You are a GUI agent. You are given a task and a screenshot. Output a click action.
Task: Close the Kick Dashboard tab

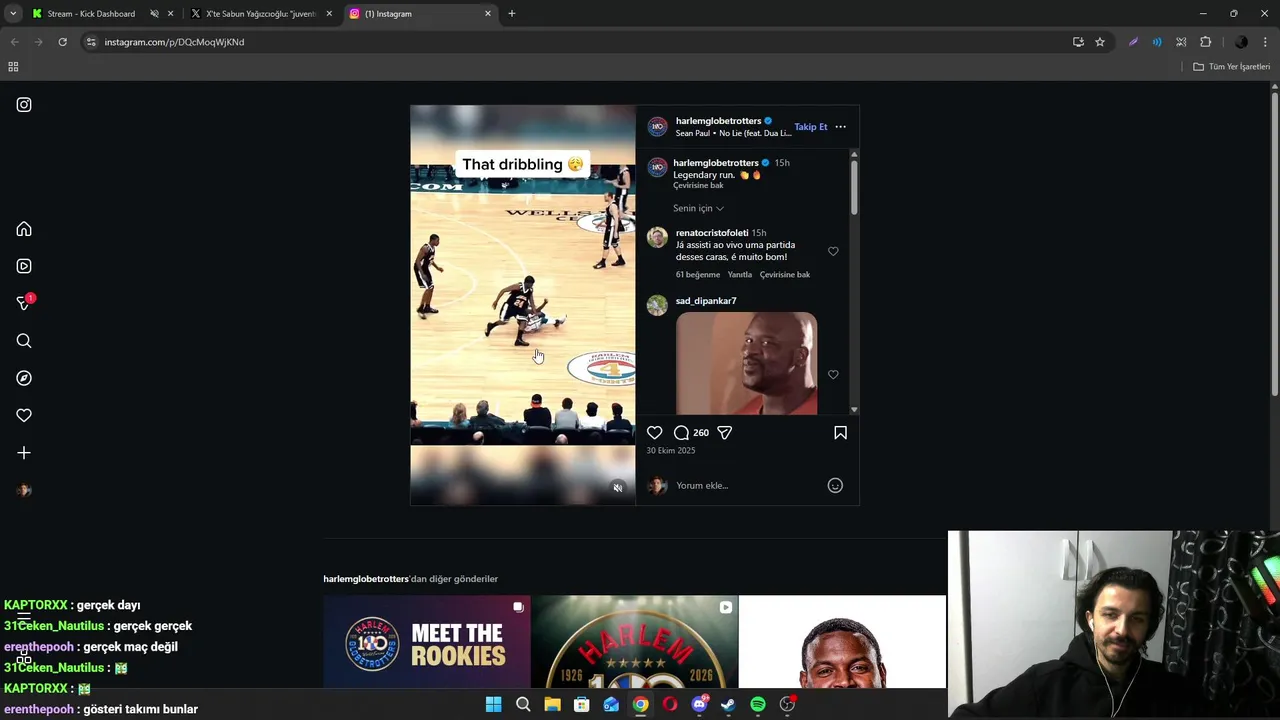point(170,14)
